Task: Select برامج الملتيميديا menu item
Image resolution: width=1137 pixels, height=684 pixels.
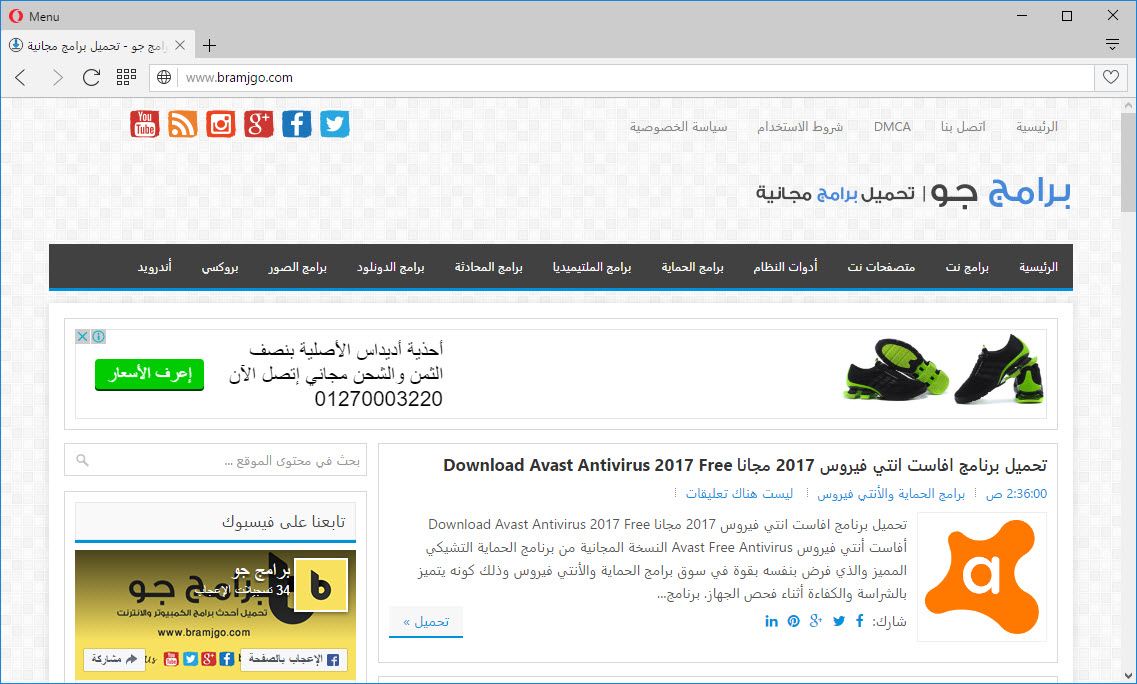Action: click(x=592, y=267)
